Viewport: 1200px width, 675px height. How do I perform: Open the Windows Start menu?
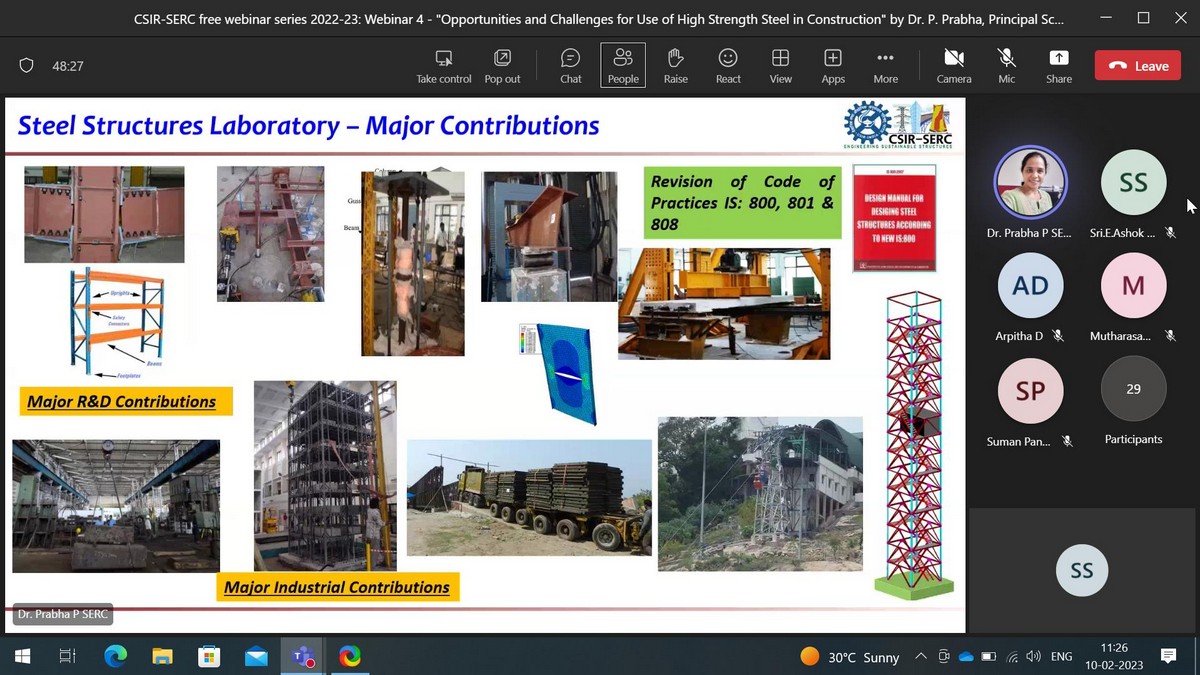(22, 657)
